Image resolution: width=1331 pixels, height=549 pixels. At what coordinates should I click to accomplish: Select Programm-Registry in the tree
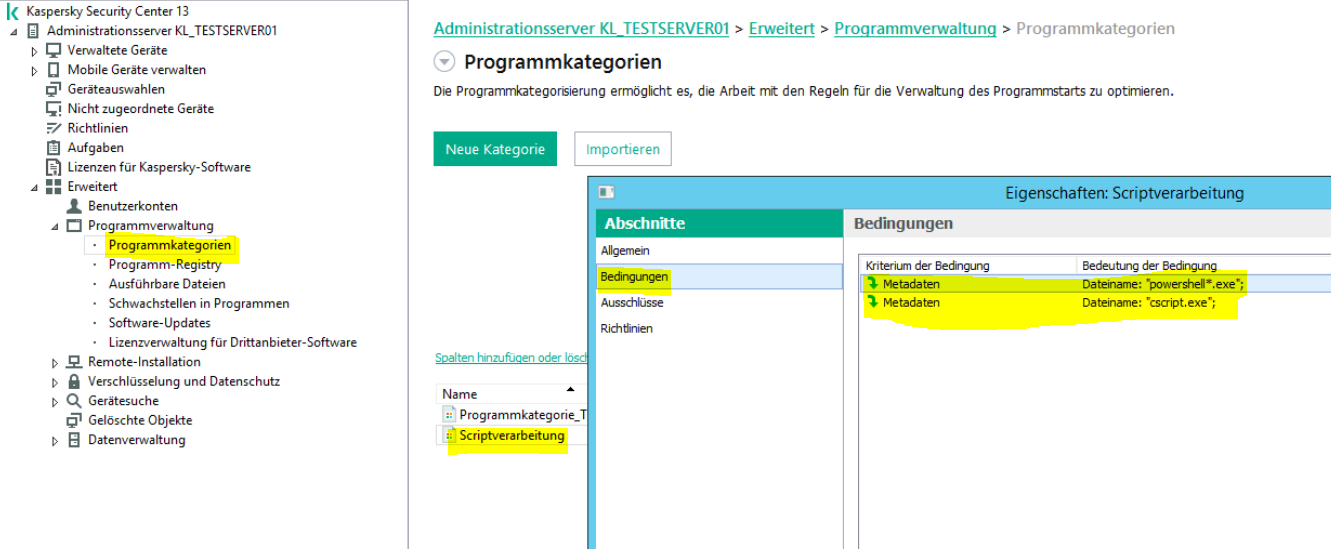[165, 265]
